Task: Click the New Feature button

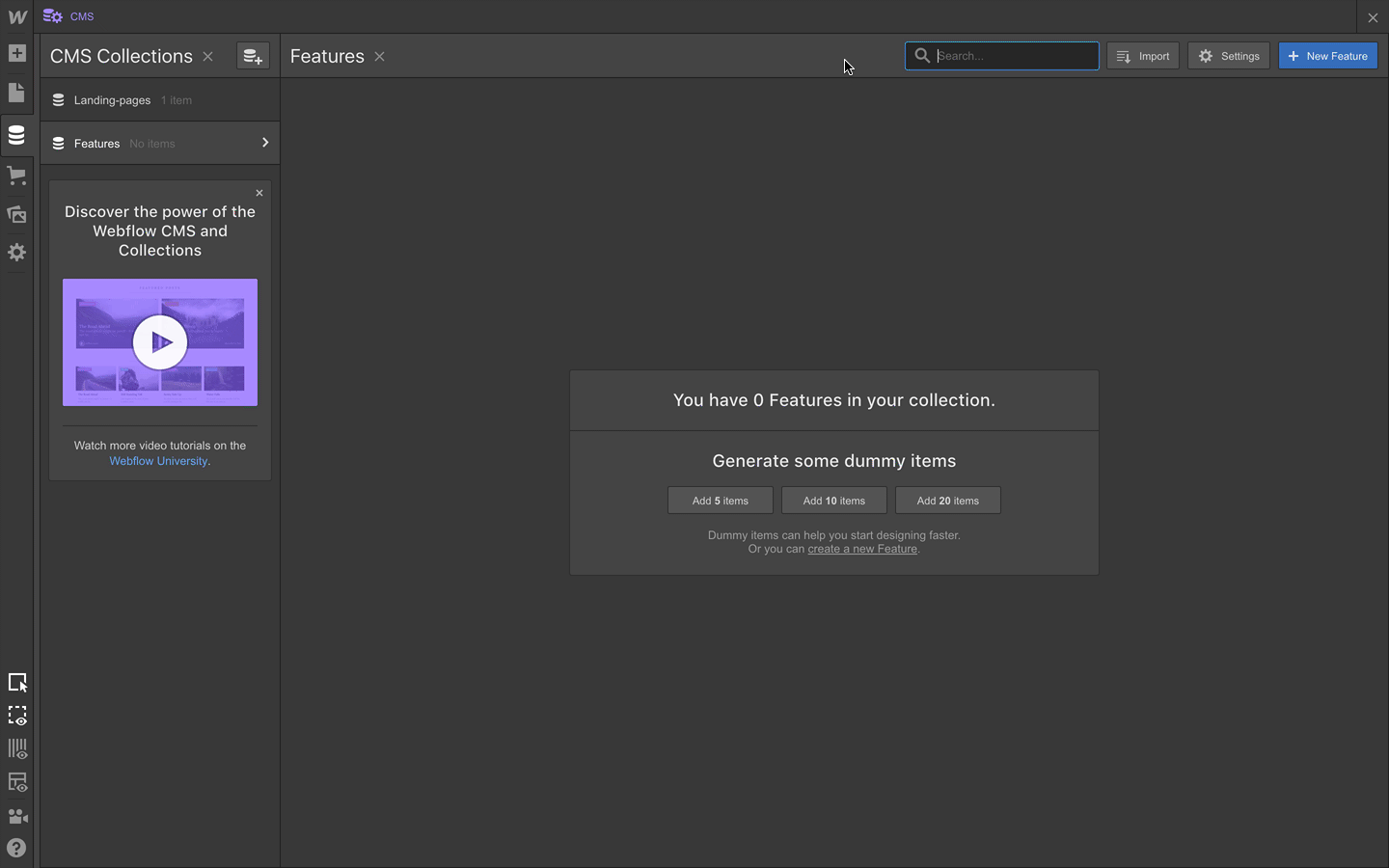Action: (1328, 56)
